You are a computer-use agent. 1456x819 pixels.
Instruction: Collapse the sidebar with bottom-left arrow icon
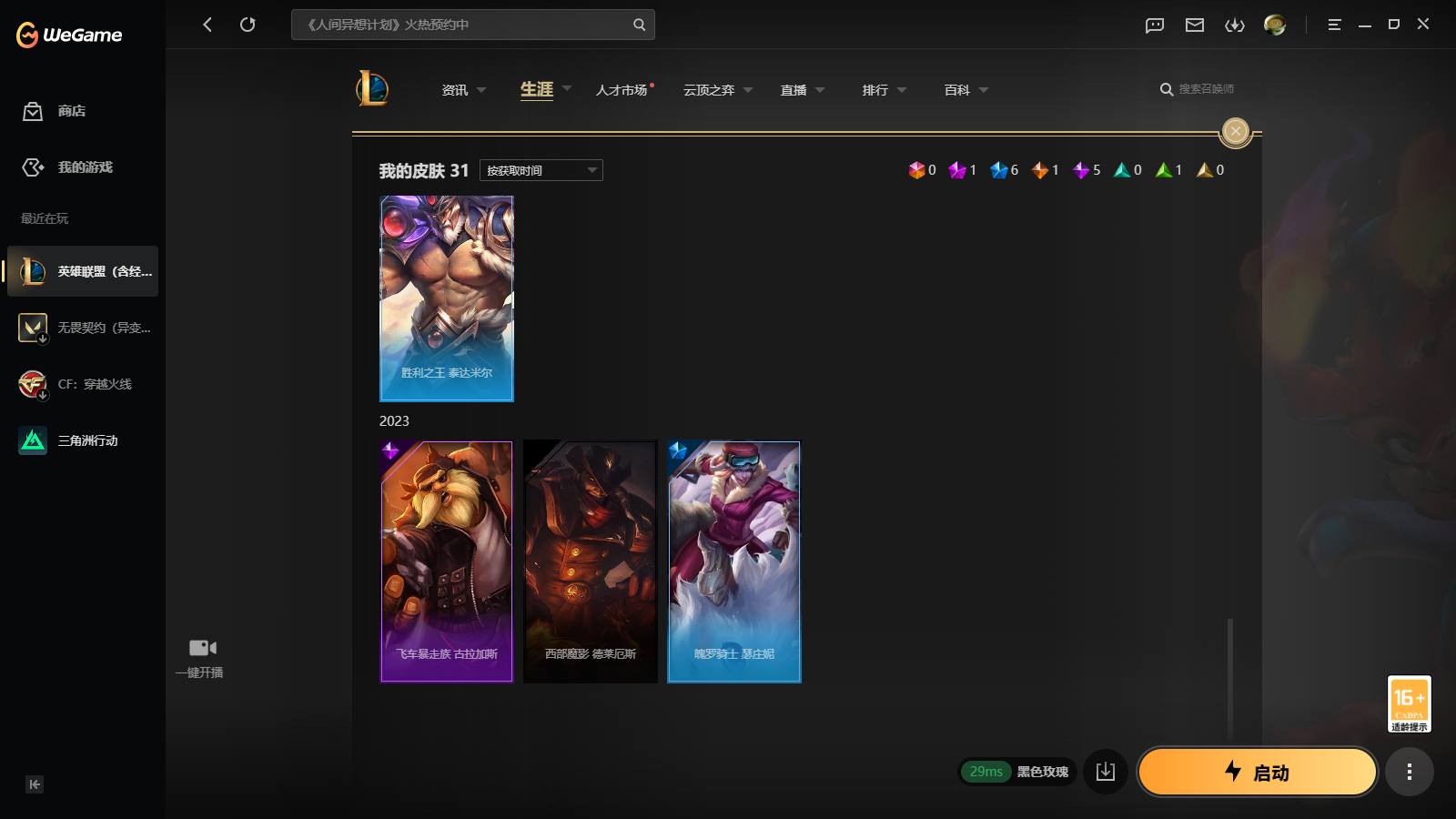[35, 784]
